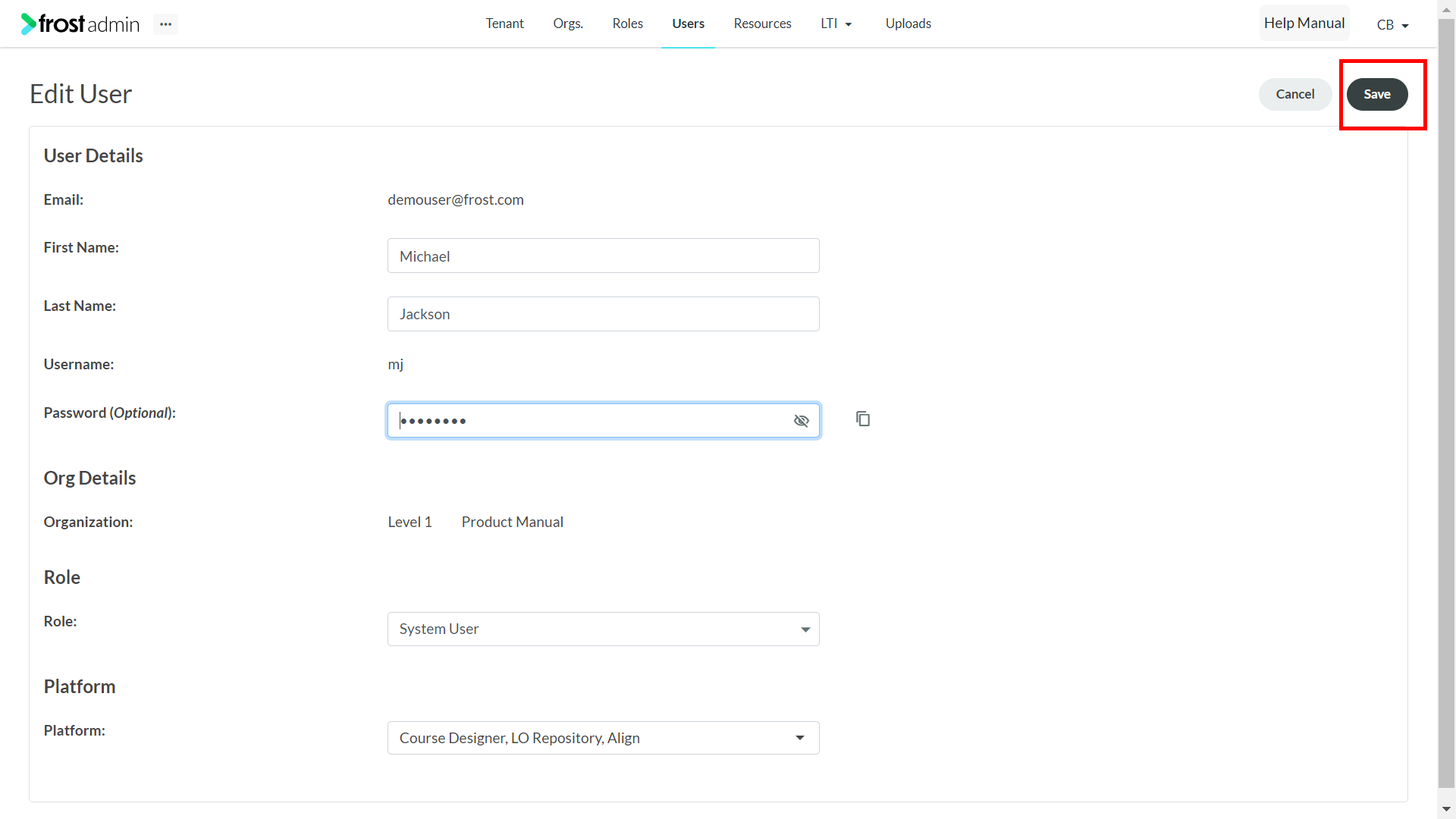
Task: Focus the Last Name field
Action: click(604, 314)
